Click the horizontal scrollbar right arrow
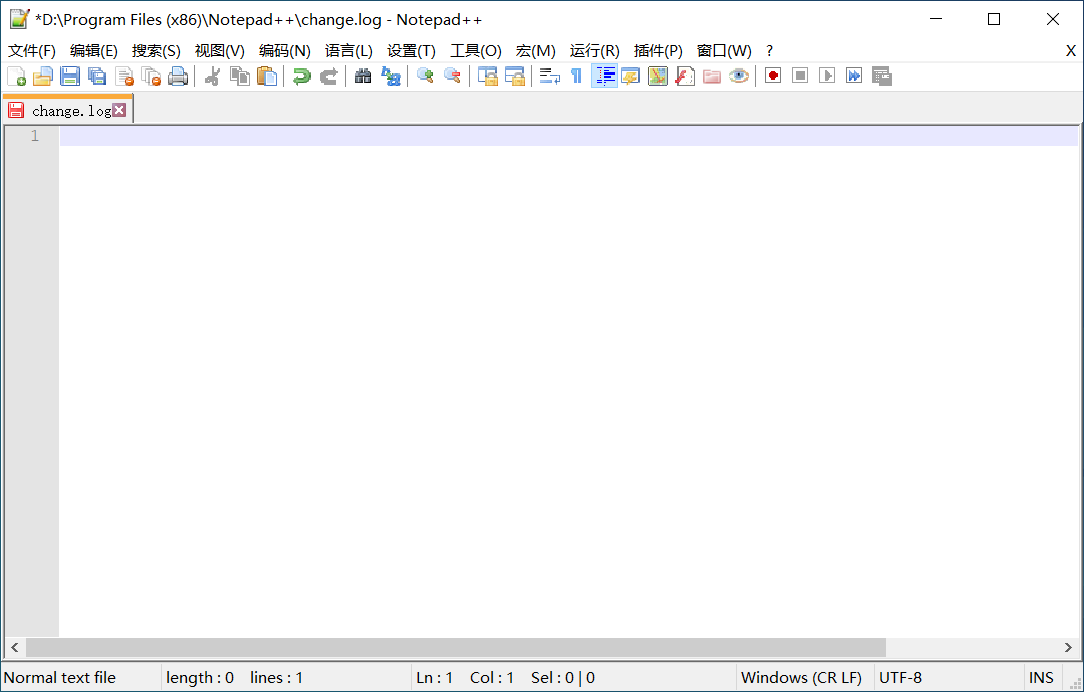Screen dimensions: 1084x692 pyautogui.click(x=1068, y=648)
